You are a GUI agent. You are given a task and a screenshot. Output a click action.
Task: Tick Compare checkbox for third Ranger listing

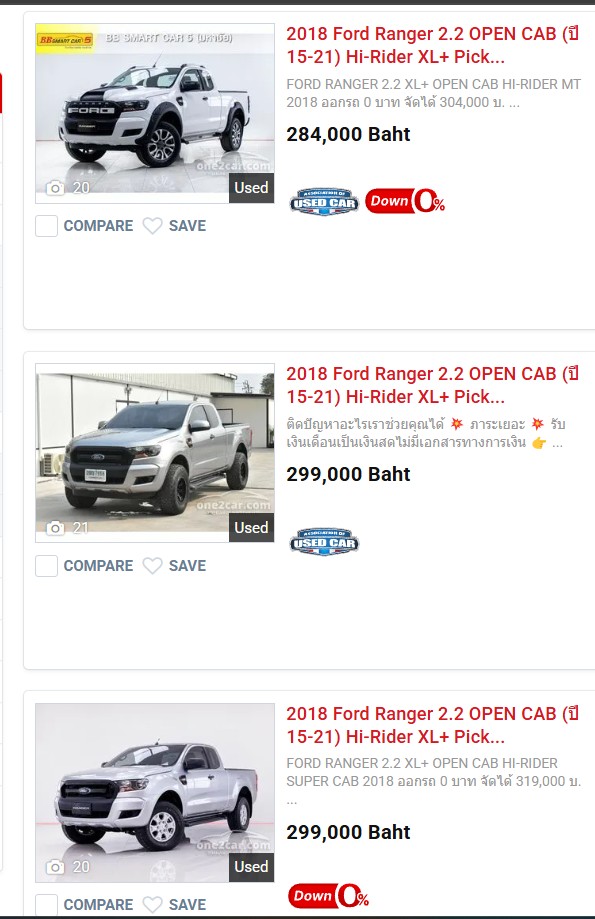pyautogui.click(x=46, y=904)
